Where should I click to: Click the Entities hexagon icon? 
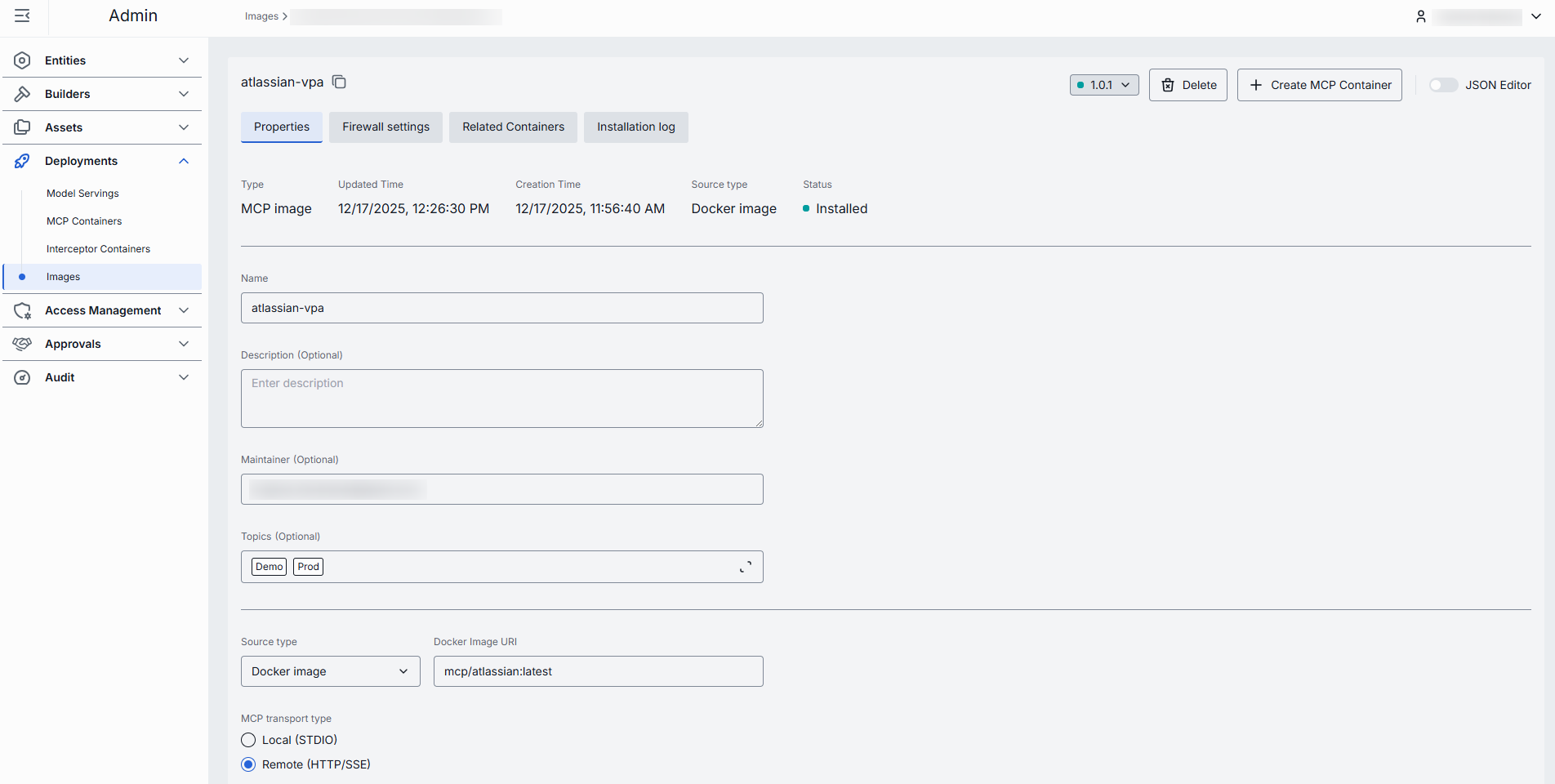click(22, 60)
